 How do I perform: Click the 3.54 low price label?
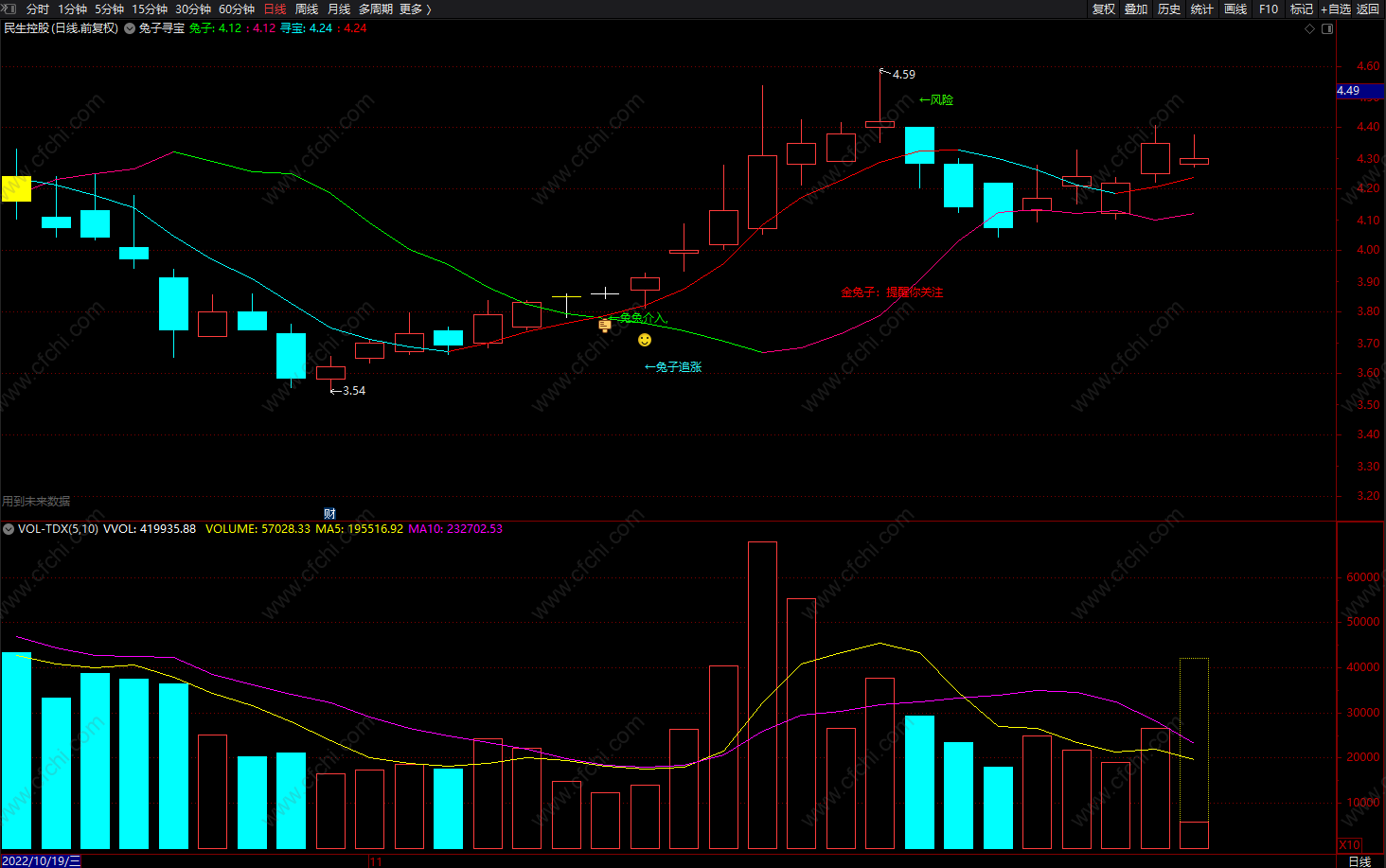pos(354,390)
